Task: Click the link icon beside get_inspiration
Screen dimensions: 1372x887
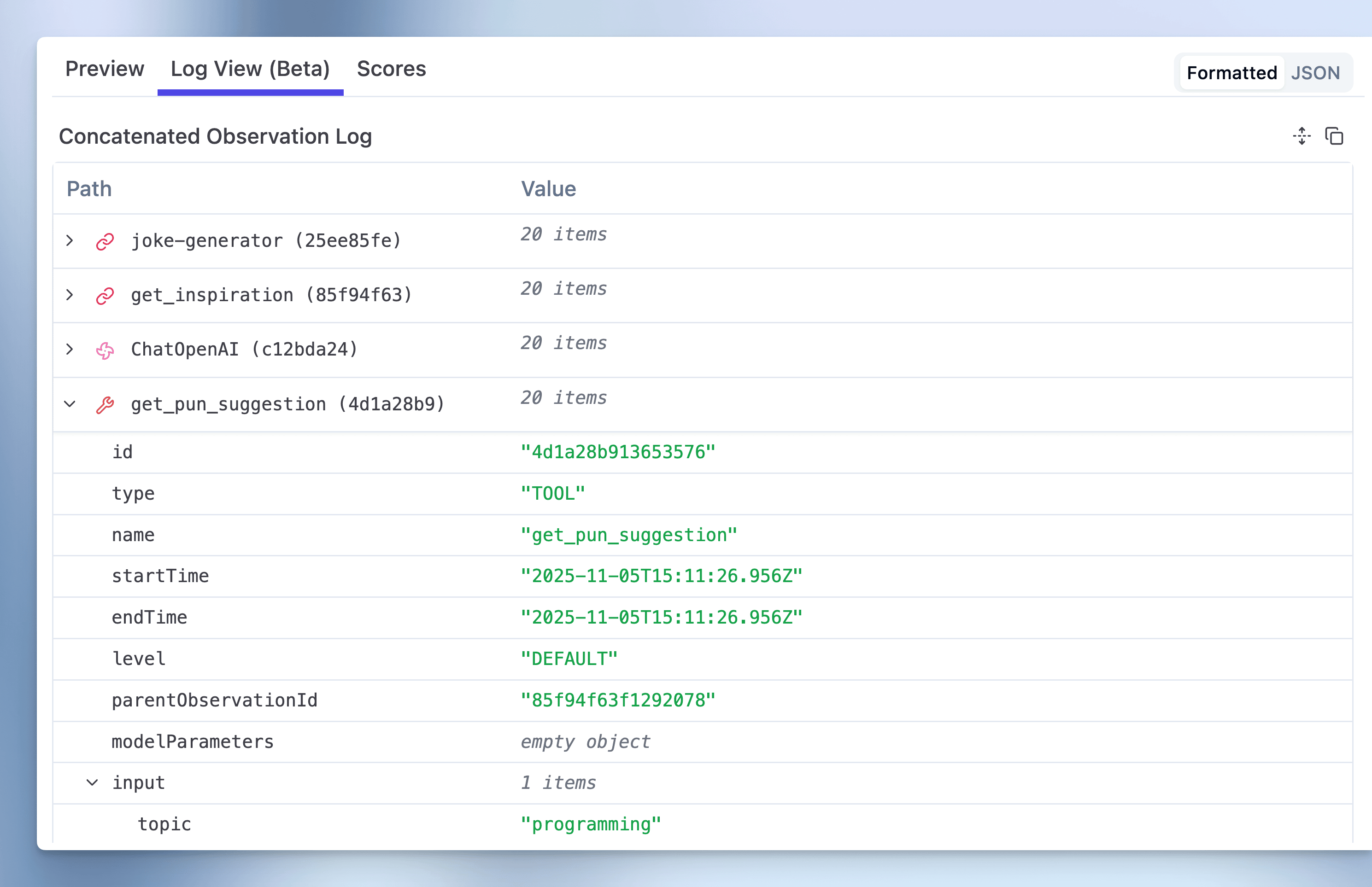Action: tap(105, 295)
